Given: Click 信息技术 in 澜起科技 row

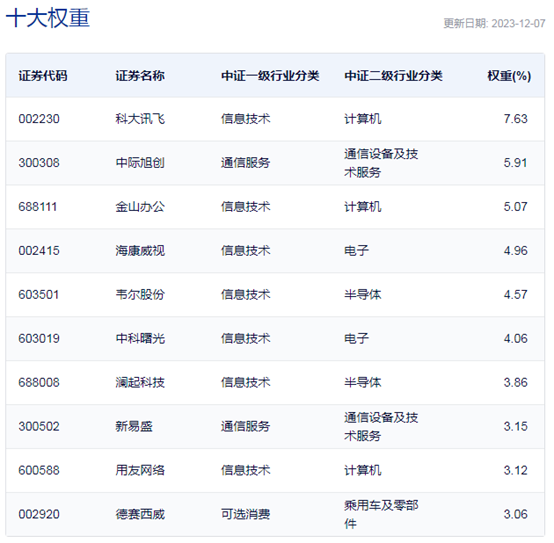Looking at the screenshot, I should coord(246,383).
